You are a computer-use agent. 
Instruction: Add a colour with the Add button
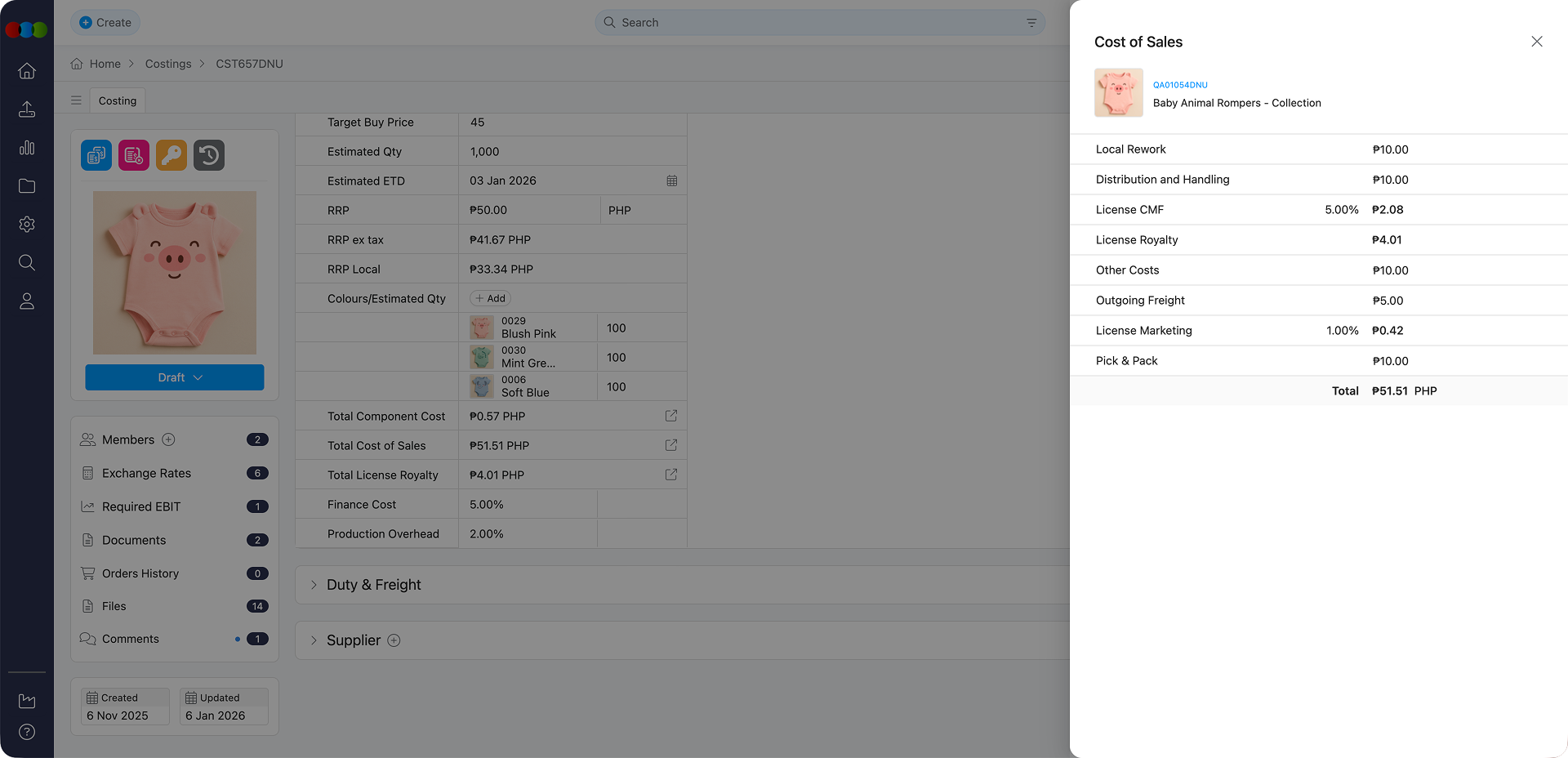click(x=489, y=297)
